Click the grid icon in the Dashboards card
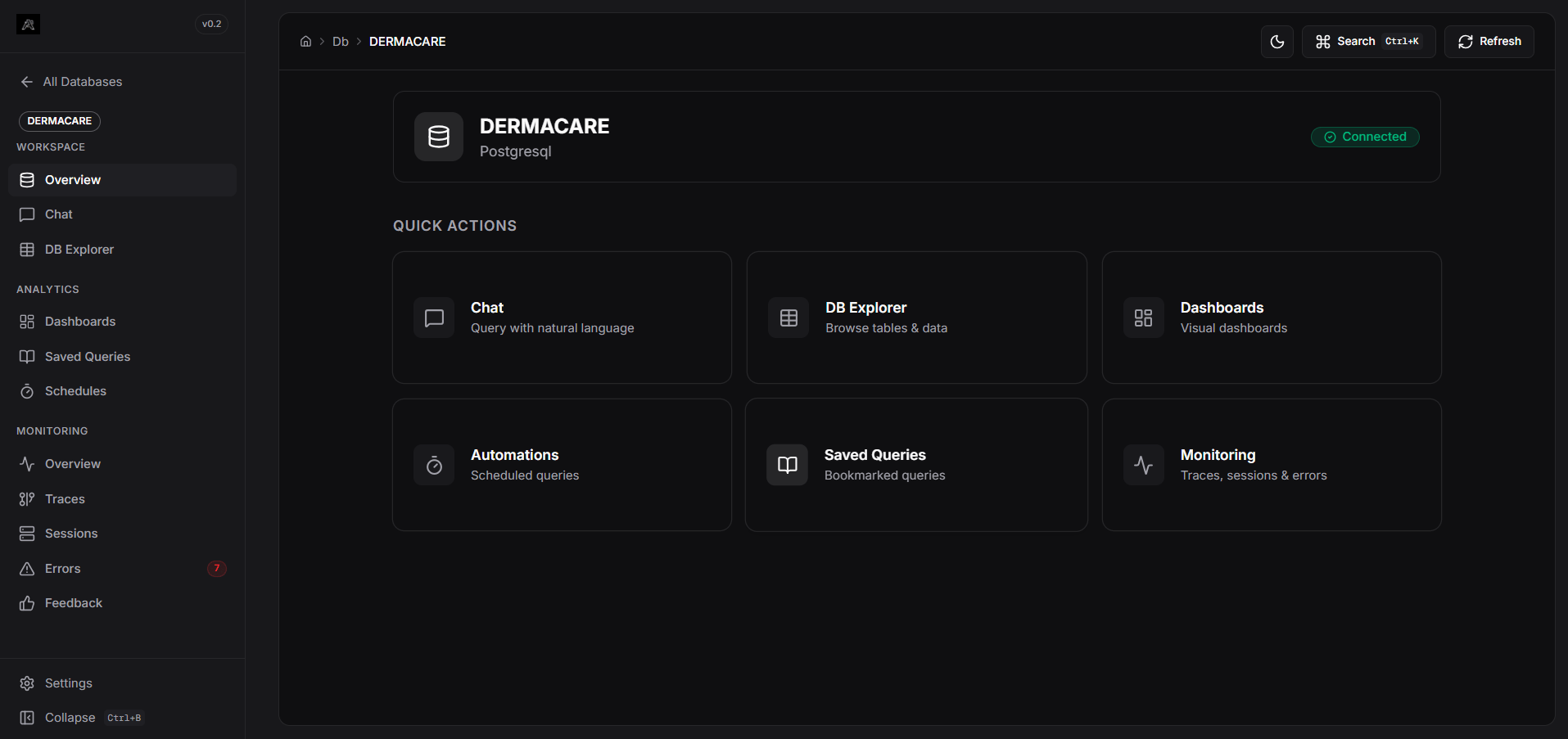The image size is (1568, 739). [x=1144, y=318]
